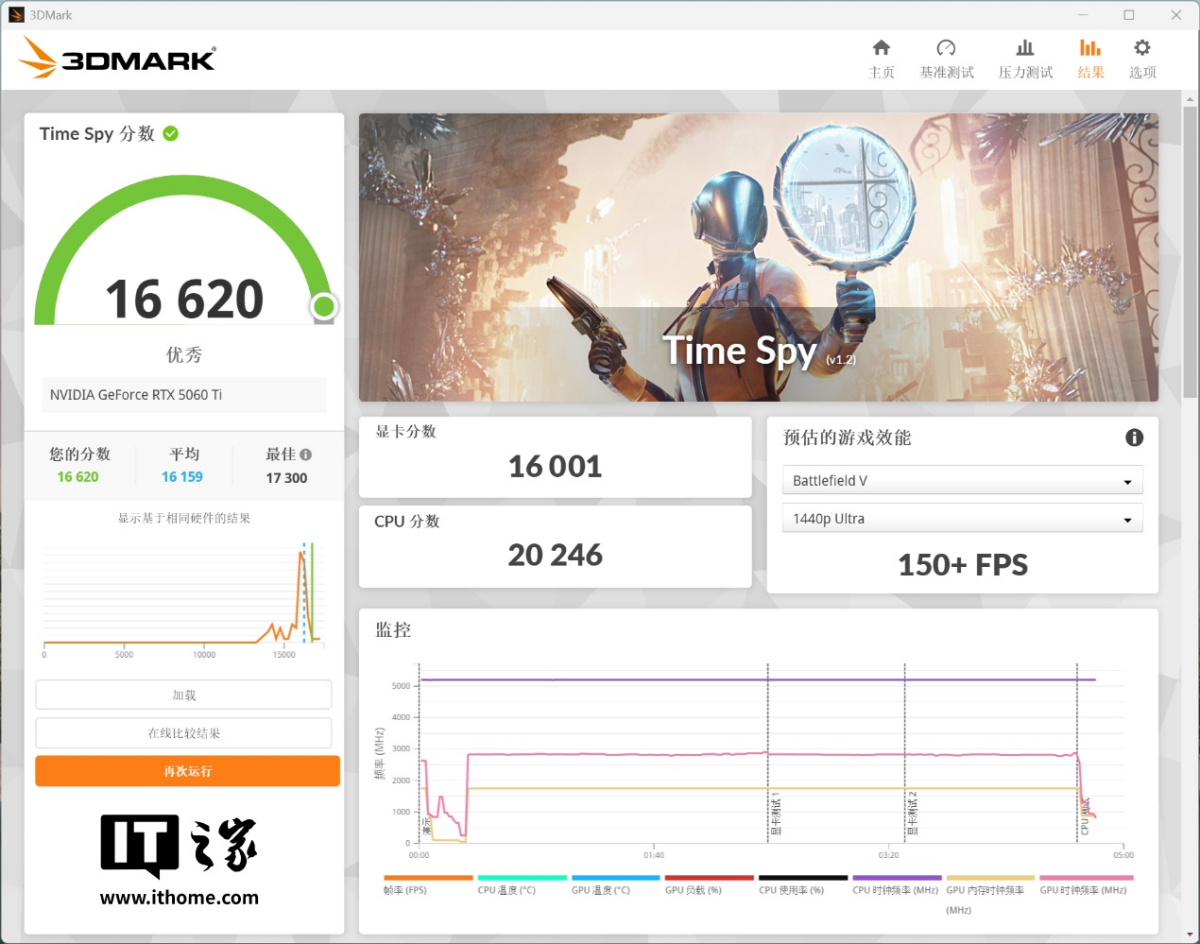Click the vertical scrollbar on right
The width and height of the screenshot is (1200, 944).
pyautogui.click(x=1188, y=250)
